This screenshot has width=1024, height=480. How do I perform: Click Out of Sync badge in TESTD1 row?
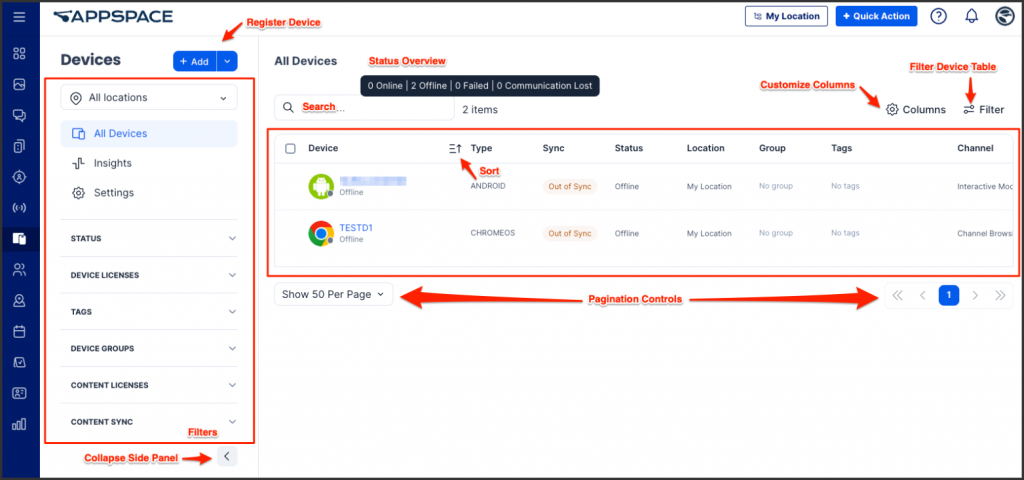click(569, 233)
